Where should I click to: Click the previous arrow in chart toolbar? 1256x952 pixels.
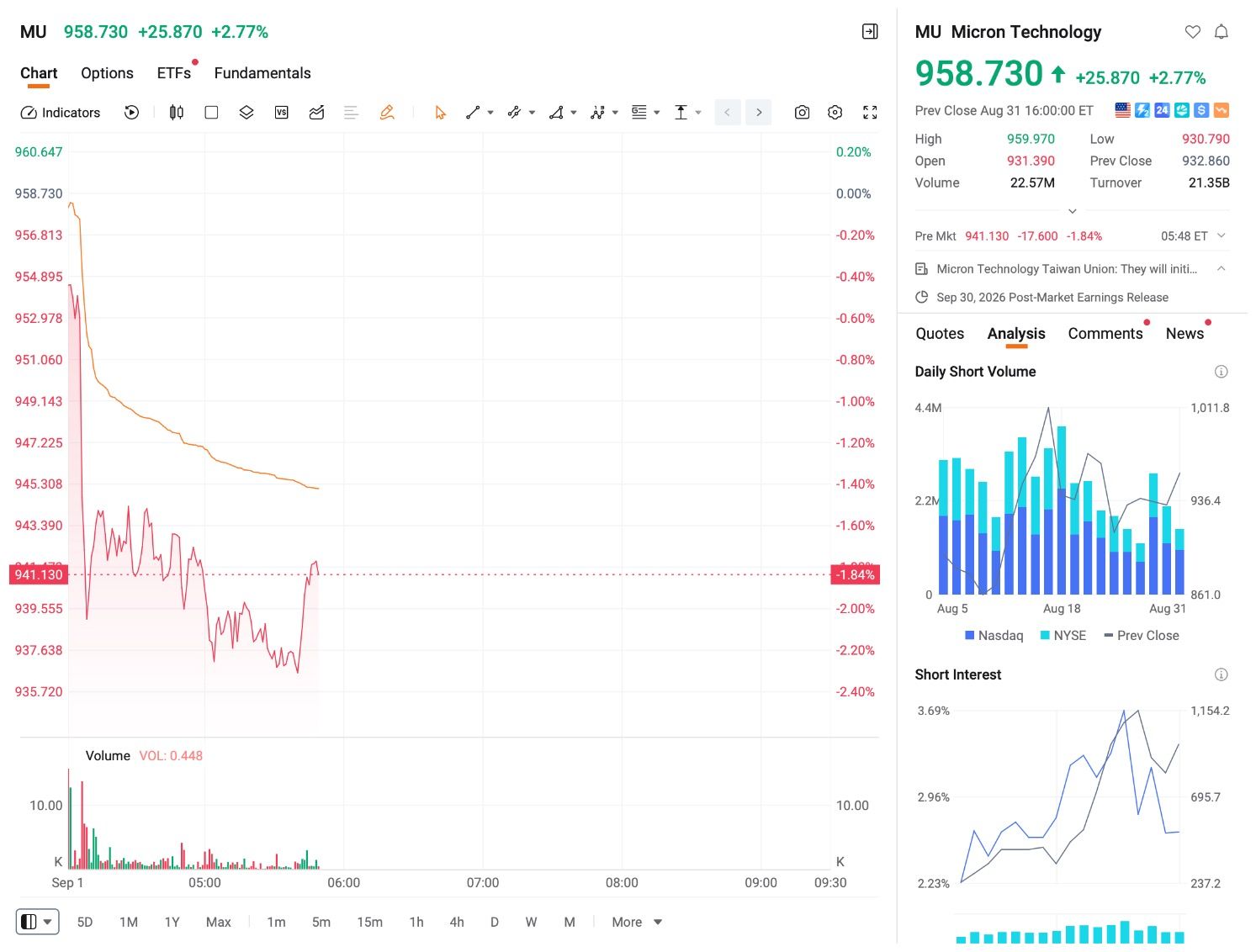tap(728, 113)
